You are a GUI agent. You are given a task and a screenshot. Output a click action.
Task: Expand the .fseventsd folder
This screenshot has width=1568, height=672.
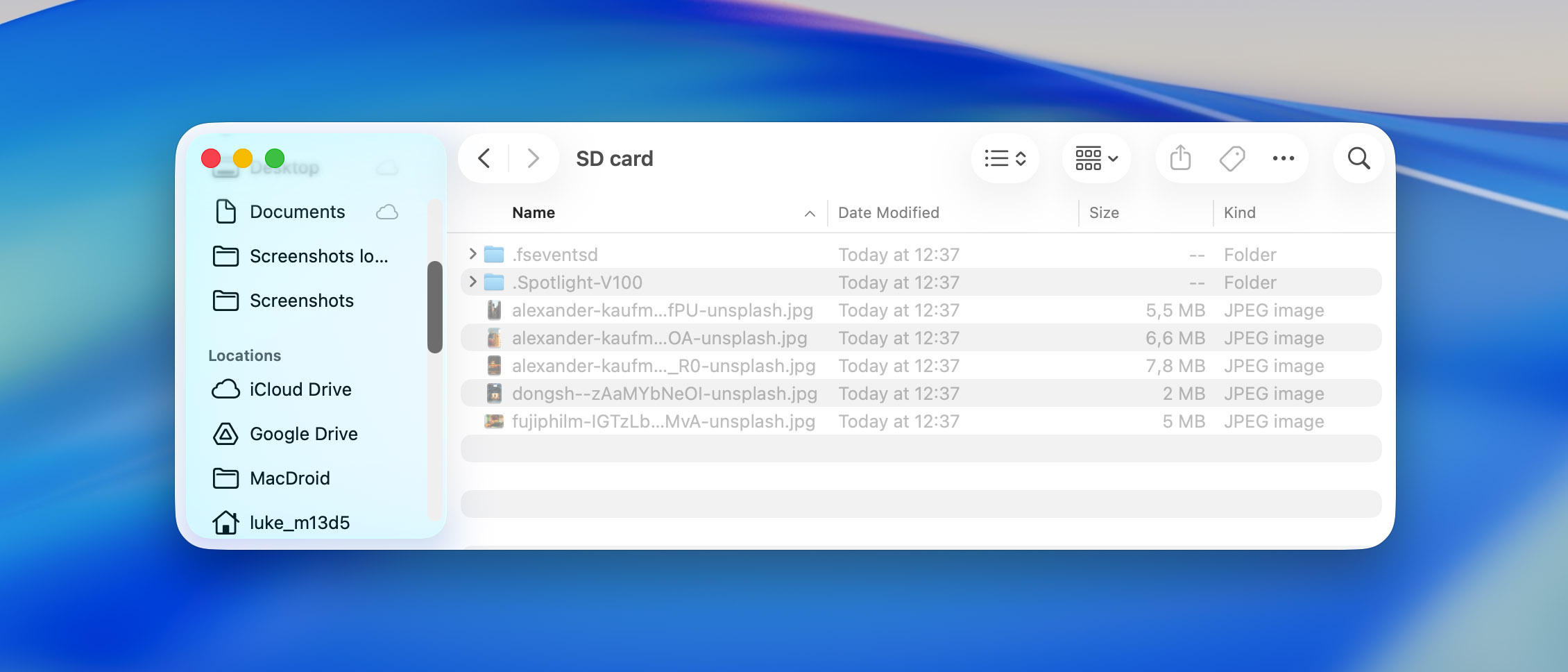coord(472,254)
